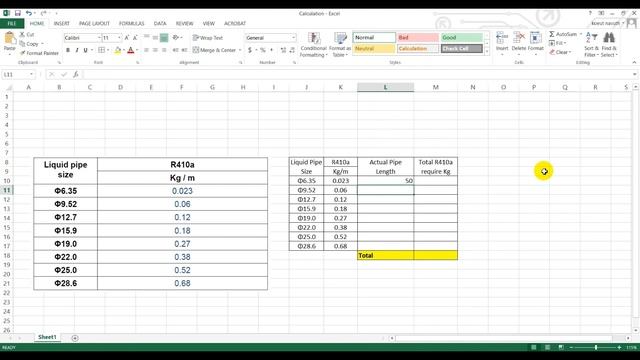Save the workbook from the quick access toolbar
Viewport: 640px width, 360px height.
click(x=18, y=13)
